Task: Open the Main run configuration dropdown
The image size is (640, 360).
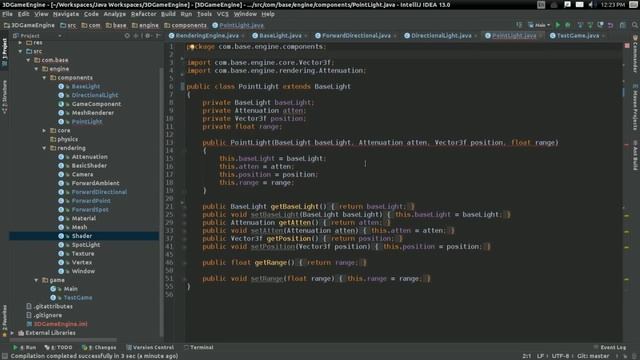Action: [539, 25]
